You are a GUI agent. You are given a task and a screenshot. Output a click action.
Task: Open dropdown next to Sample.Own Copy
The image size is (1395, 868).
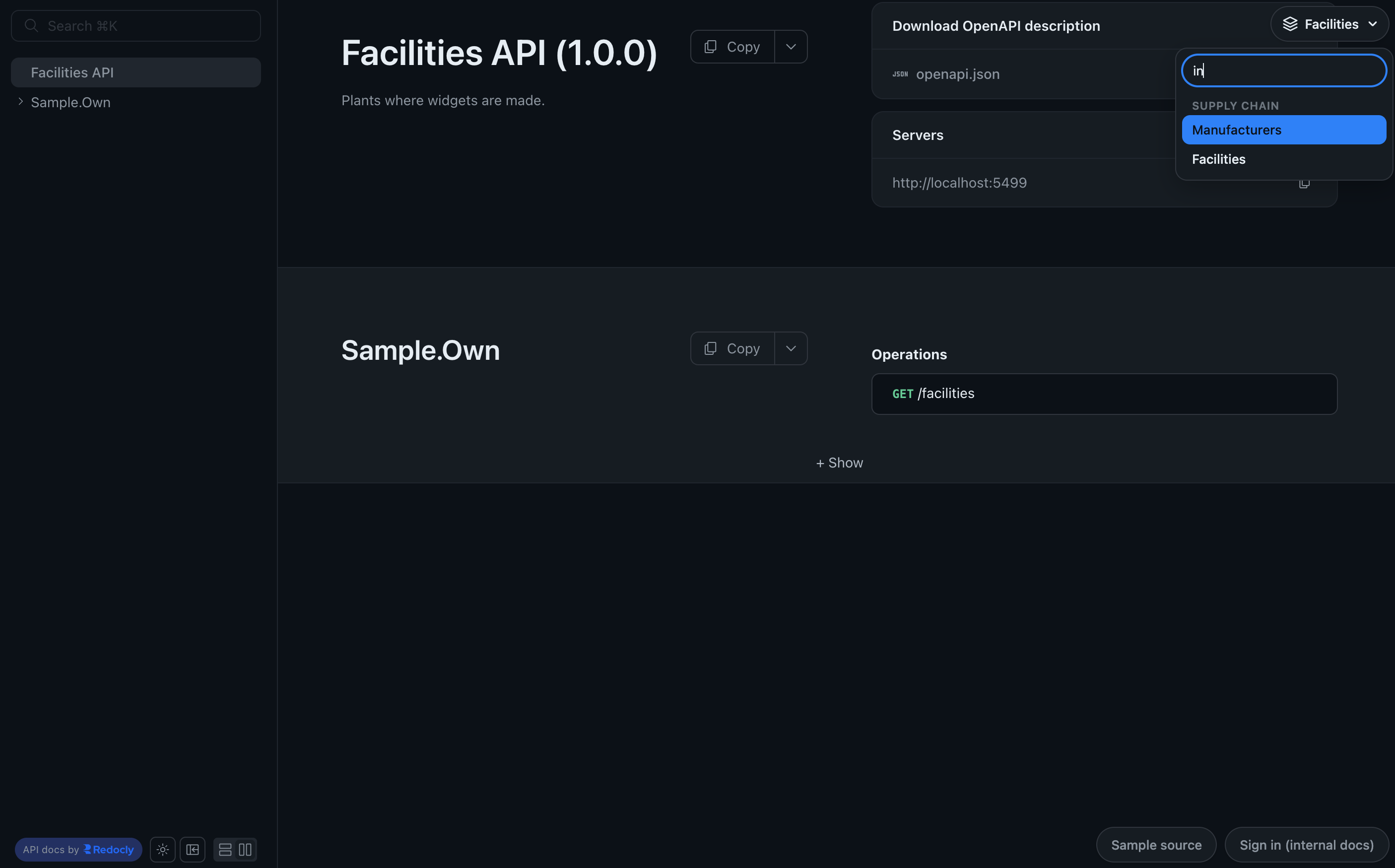[791, 348]
